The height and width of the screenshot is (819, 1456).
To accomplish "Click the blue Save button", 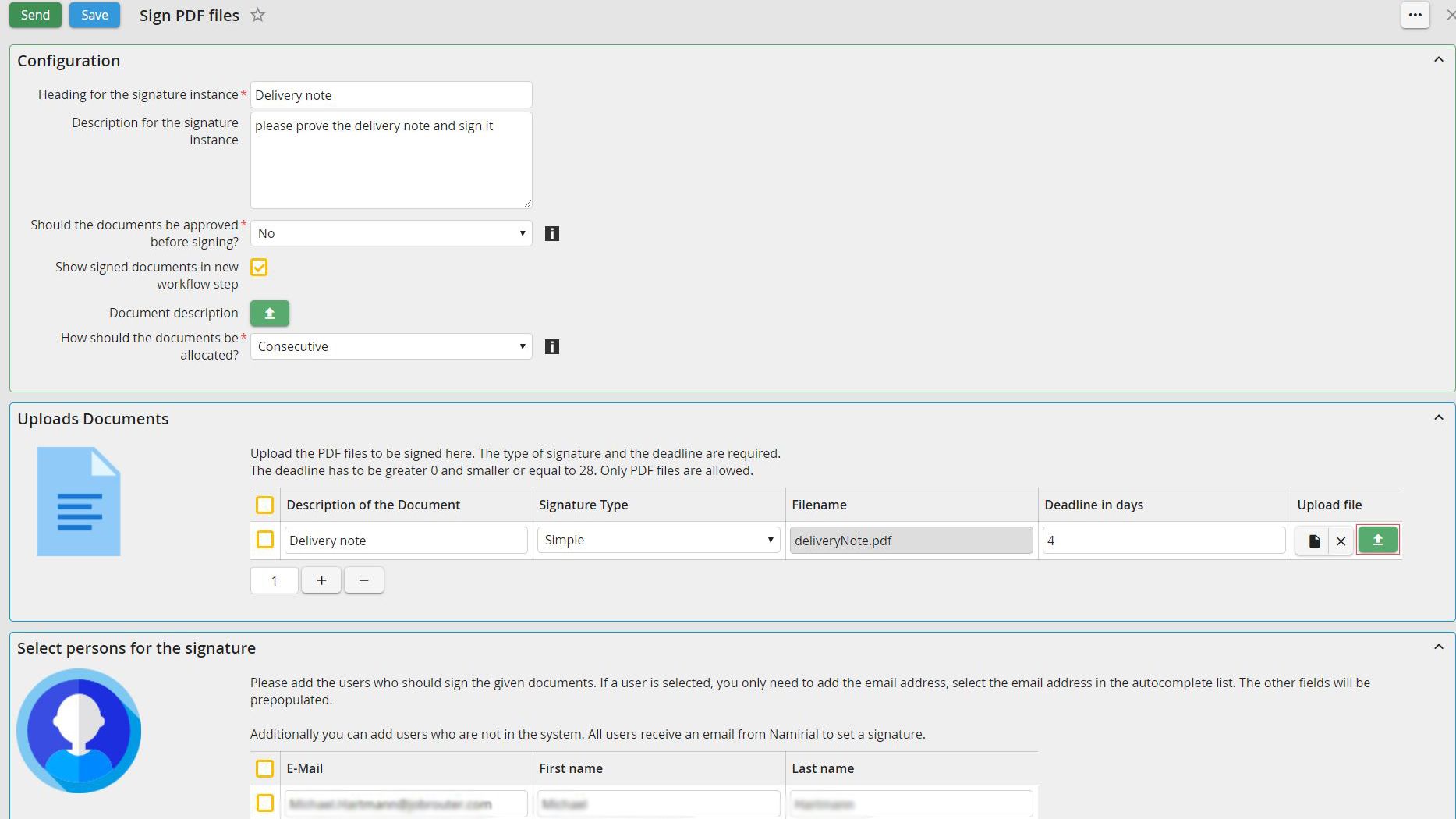I will 94,15.
